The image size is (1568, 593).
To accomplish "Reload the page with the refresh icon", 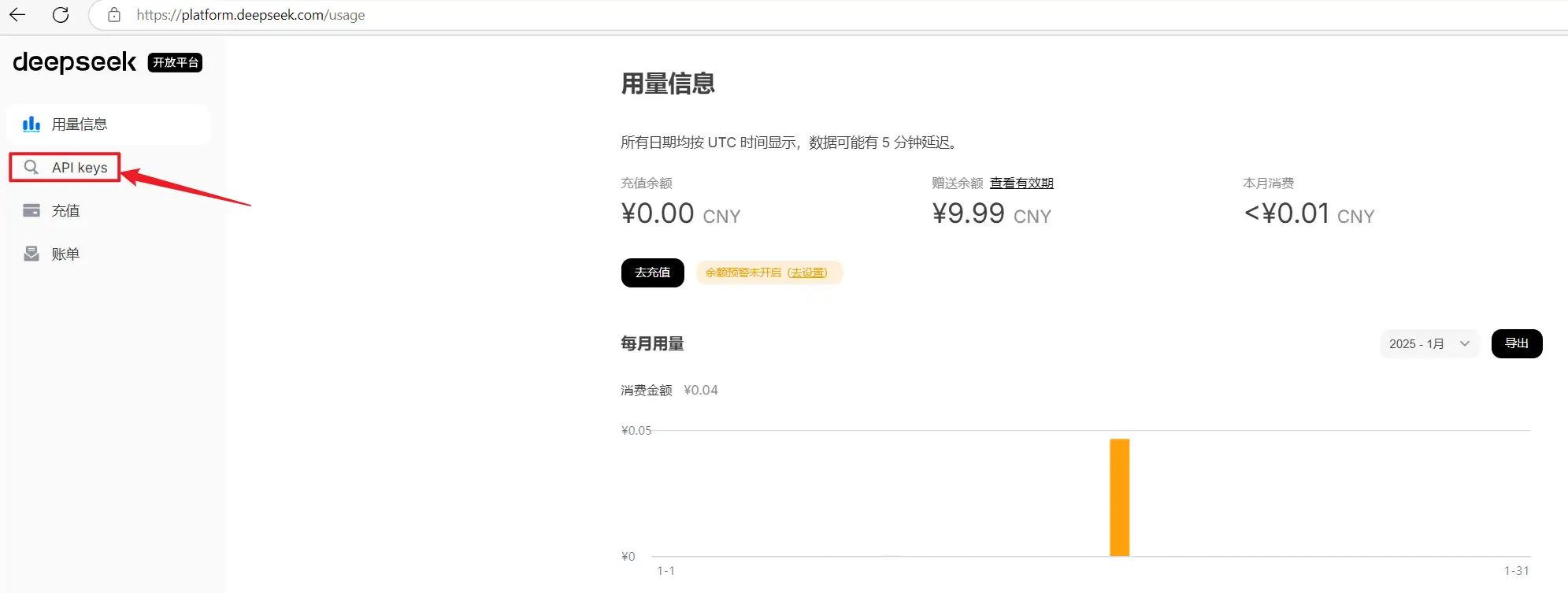I will pos(61,15).
